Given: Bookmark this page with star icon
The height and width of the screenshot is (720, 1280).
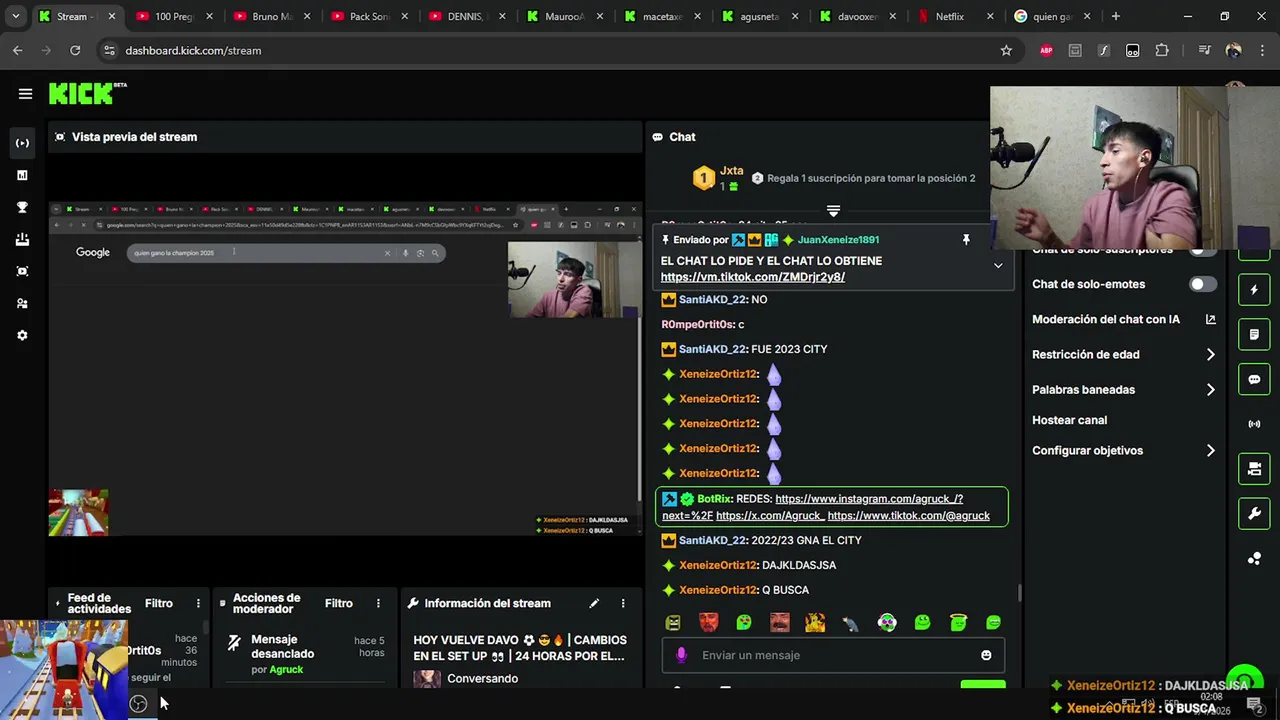Looking at the screenshot, I should [x=1006, y=50].
